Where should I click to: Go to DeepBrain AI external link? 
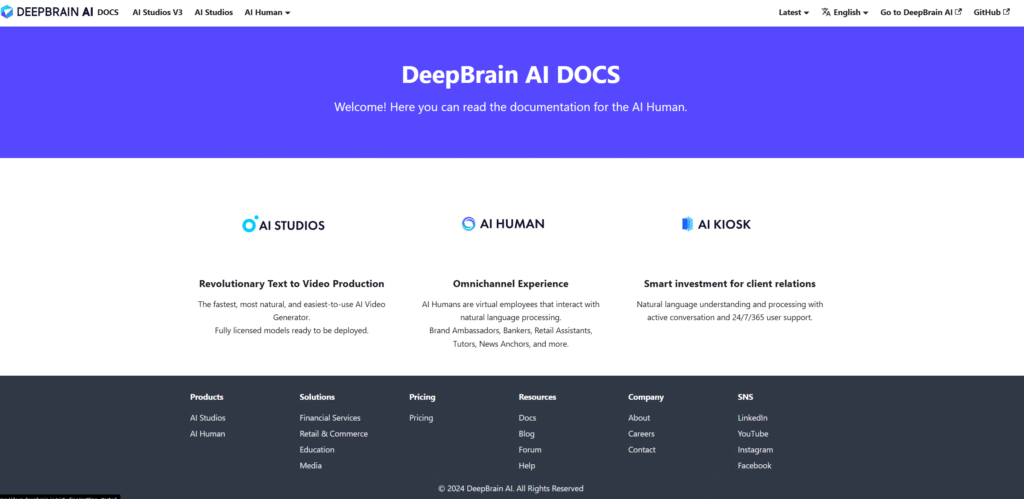tap(921, 12)
